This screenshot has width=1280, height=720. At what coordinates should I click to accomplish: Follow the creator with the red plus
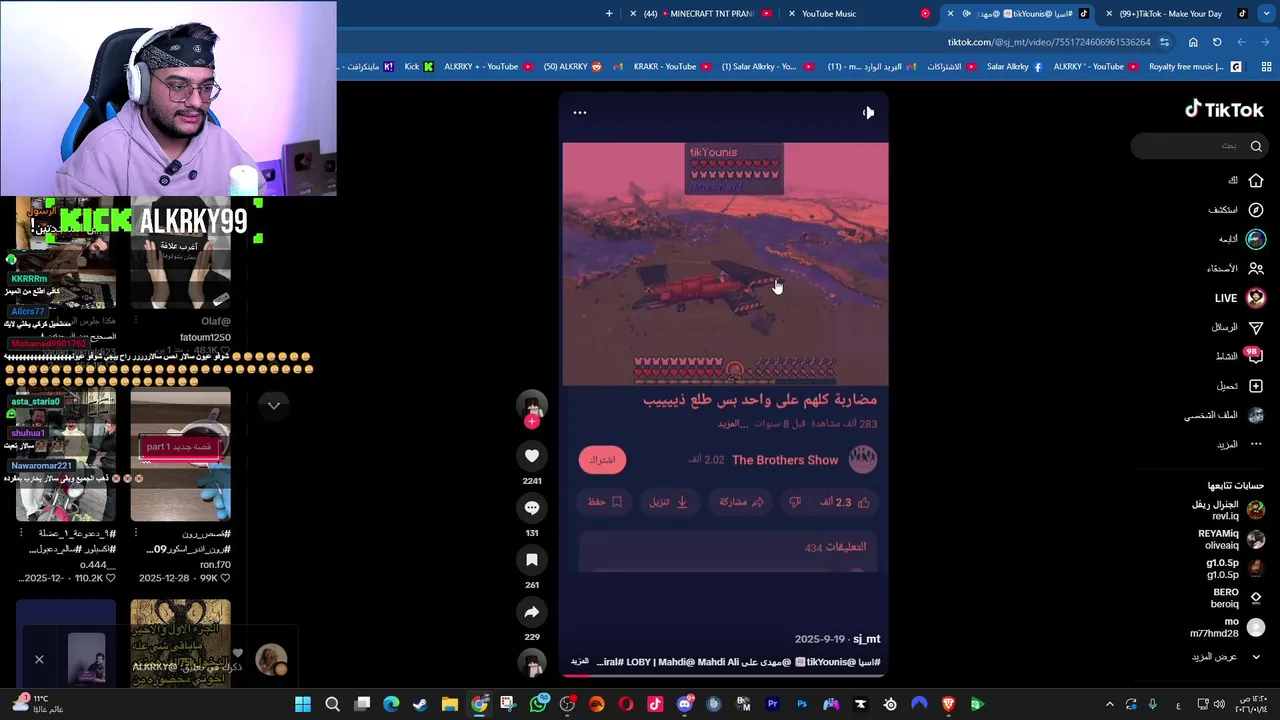pyautogui.click(x=532, y=422)
